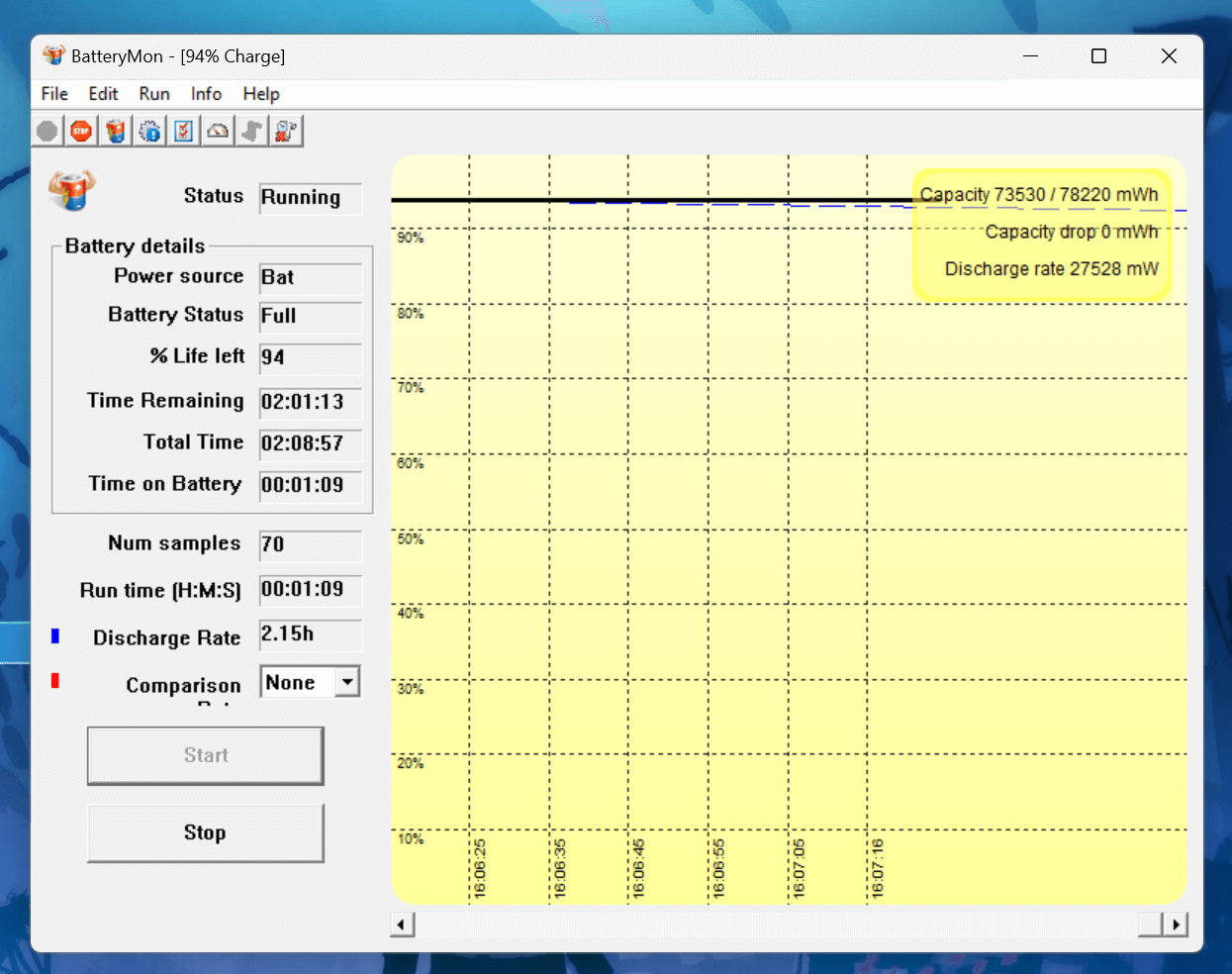Open battery information via battery toolbar icon
Image resolution: width=1232 pixels, height=974 pixels.
tap(116, 131)
